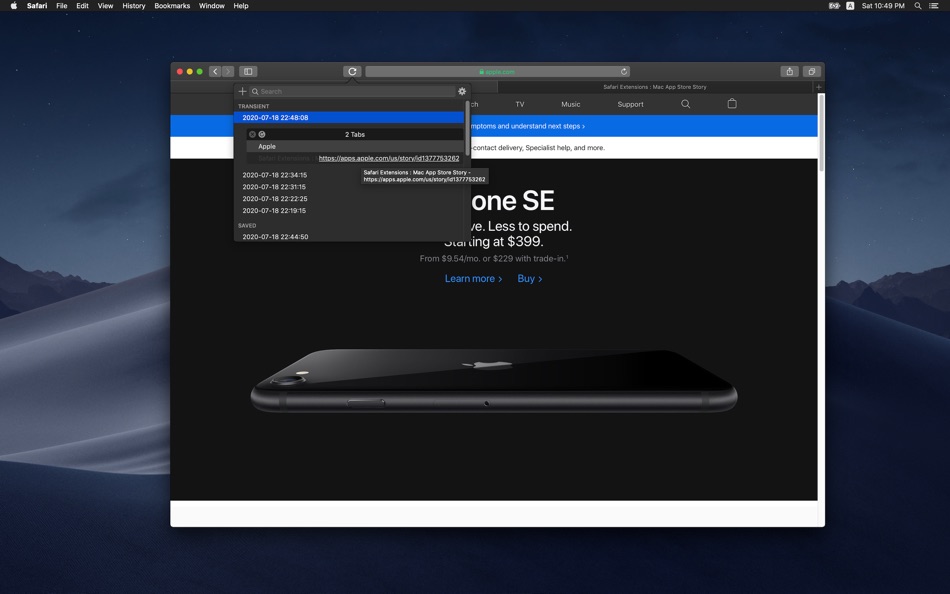Open the Safari menu
950x594 pixels.
[x=37, y=5]
